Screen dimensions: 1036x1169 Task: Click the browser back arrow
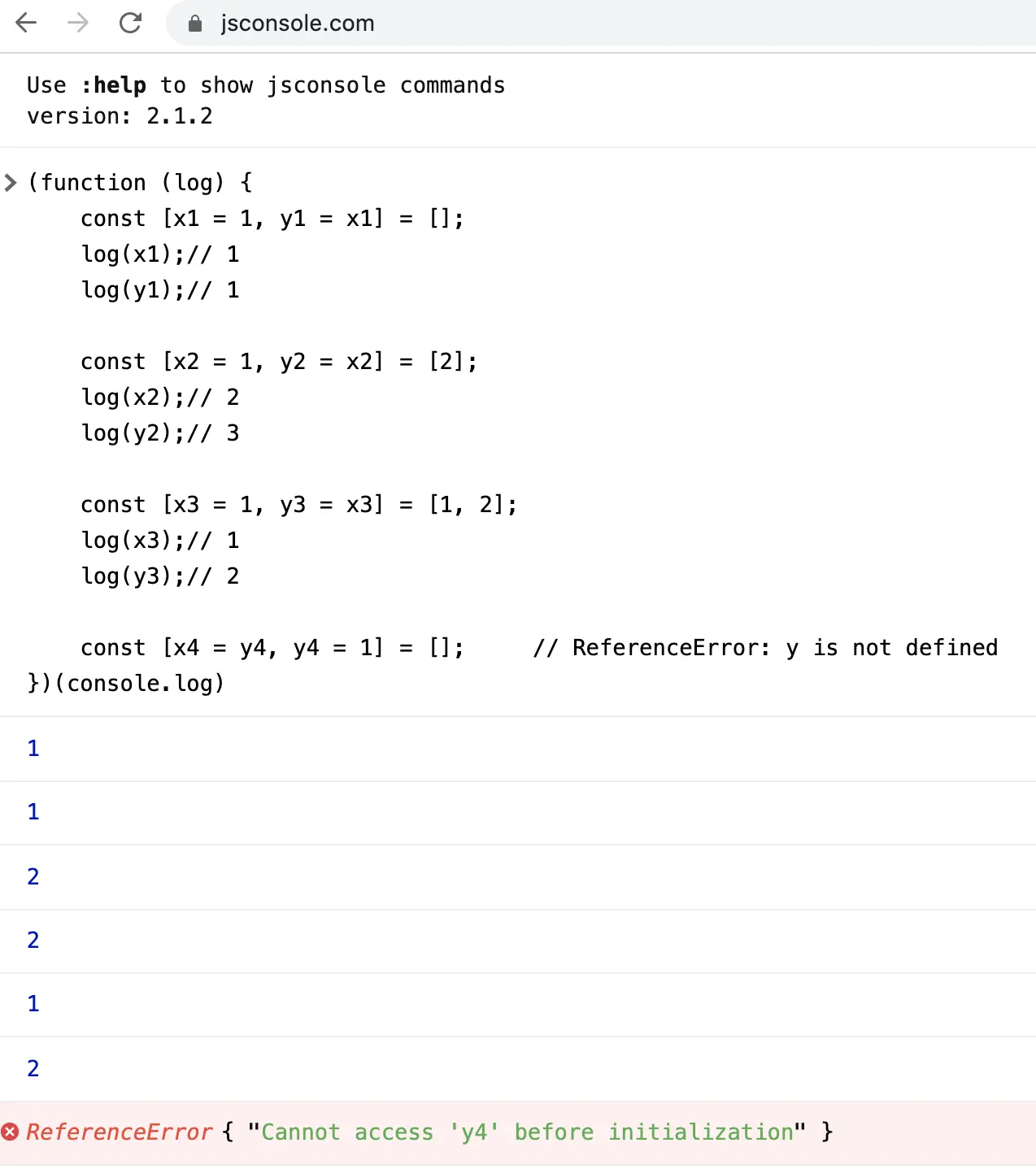pyautogui.click(x=27, y=23)
